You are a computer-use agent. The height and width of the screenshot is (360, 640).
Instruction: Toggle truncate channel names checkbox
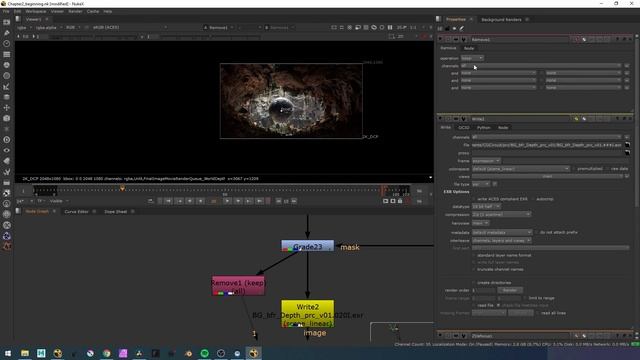[474, 269]
